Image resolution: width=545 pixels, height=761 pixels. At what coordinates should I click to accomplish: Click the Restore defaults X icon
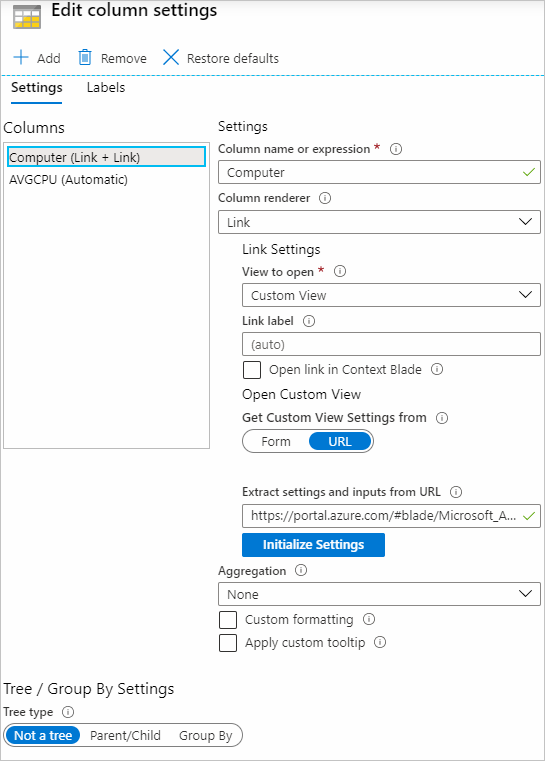pos(171,57)
